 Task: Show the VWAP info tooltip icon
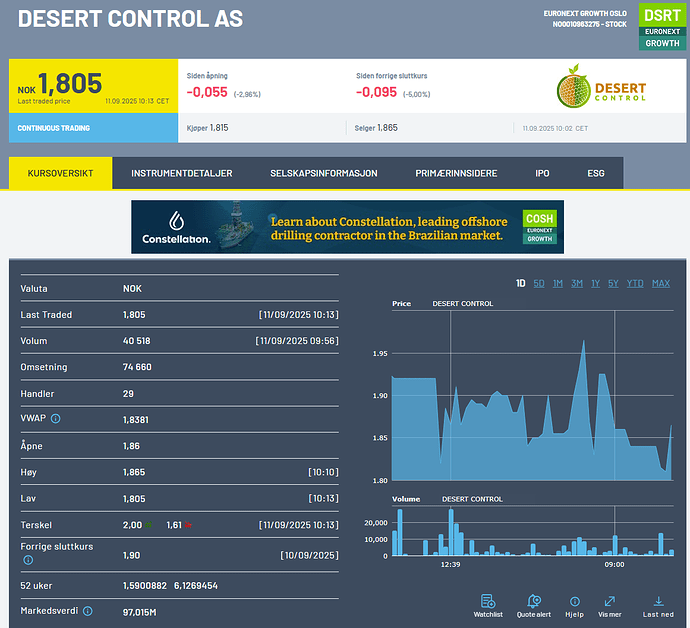click(x=55, y=419)
